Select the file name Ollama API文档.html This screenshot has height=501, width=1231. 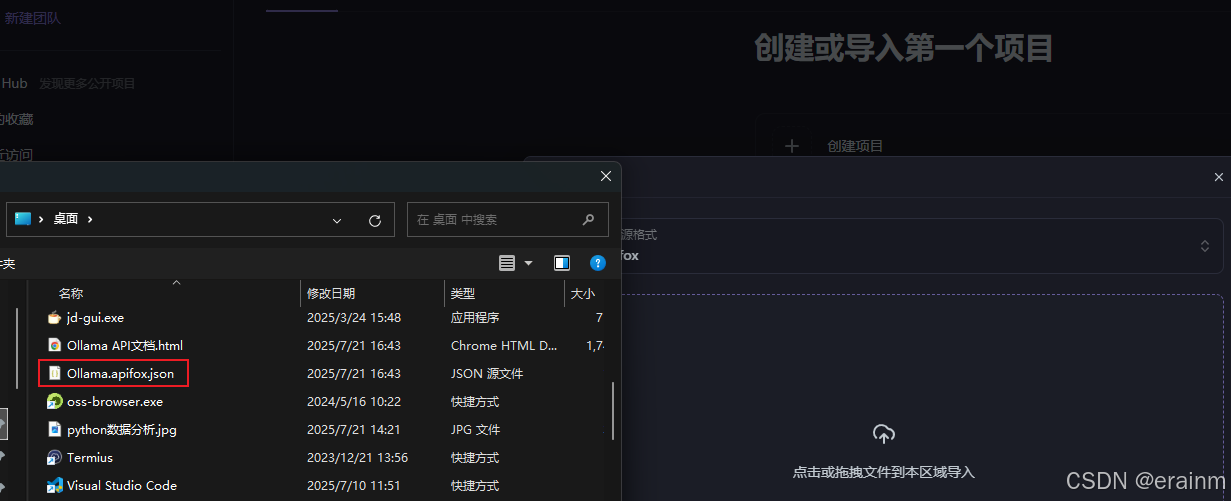[125, 345]
